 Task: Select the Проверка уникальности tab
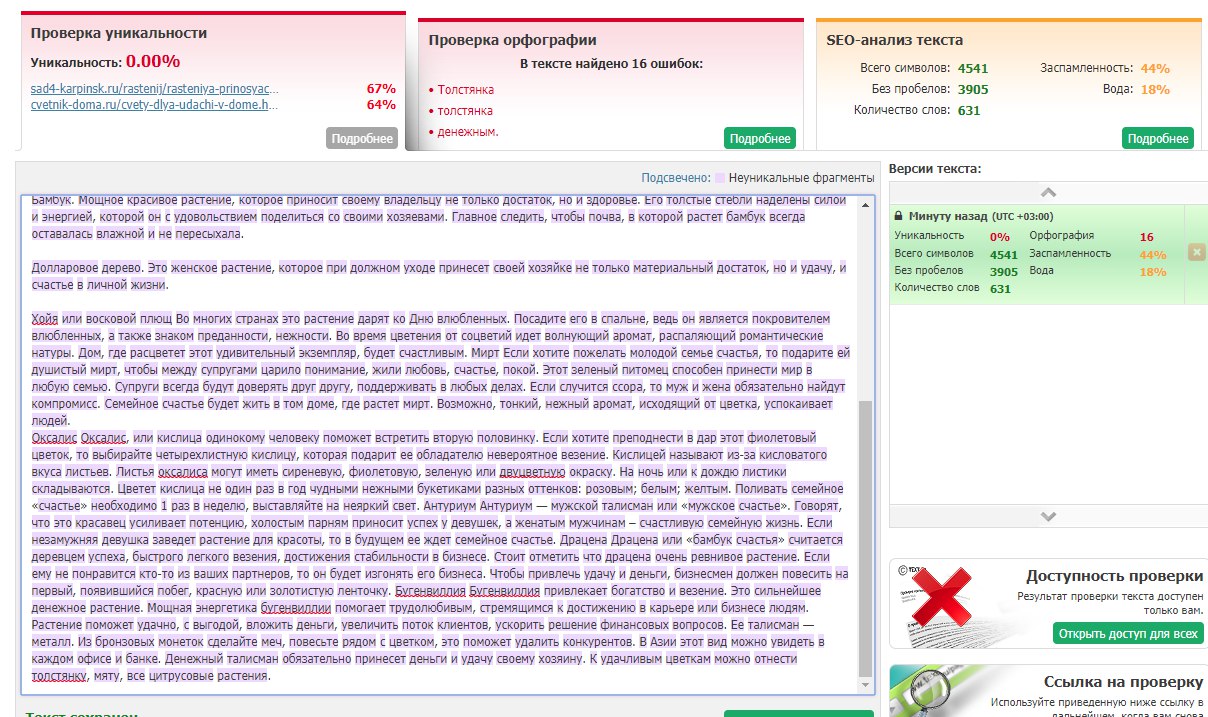pyautogui.click(x=119, y=33)
